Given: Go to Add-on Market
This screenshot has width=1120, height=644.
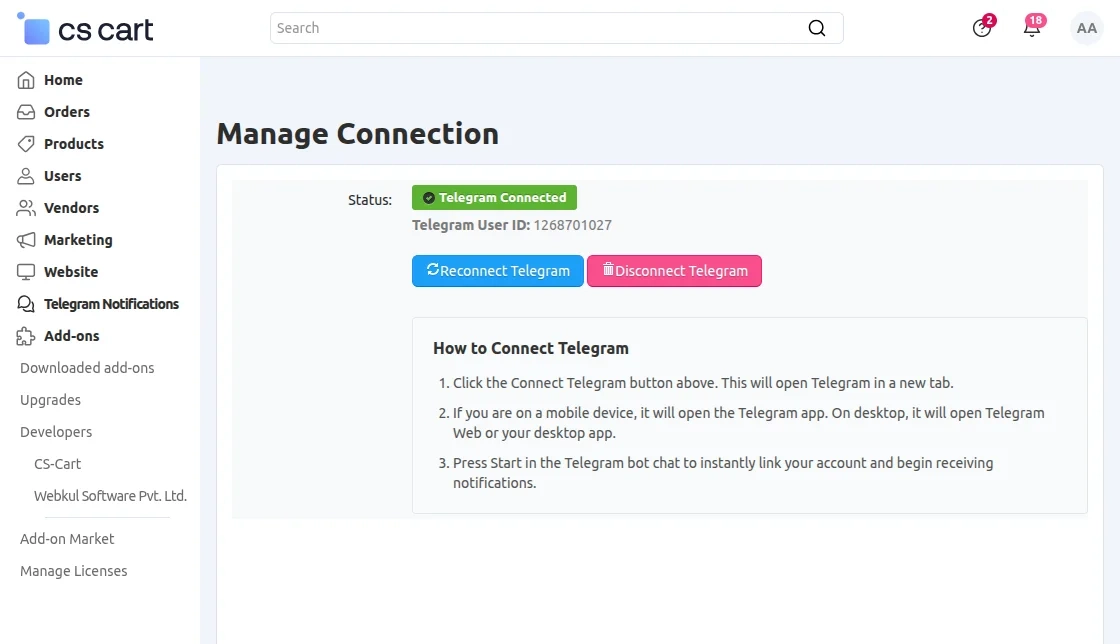Looking at the screenshot, I should (67, 539).
